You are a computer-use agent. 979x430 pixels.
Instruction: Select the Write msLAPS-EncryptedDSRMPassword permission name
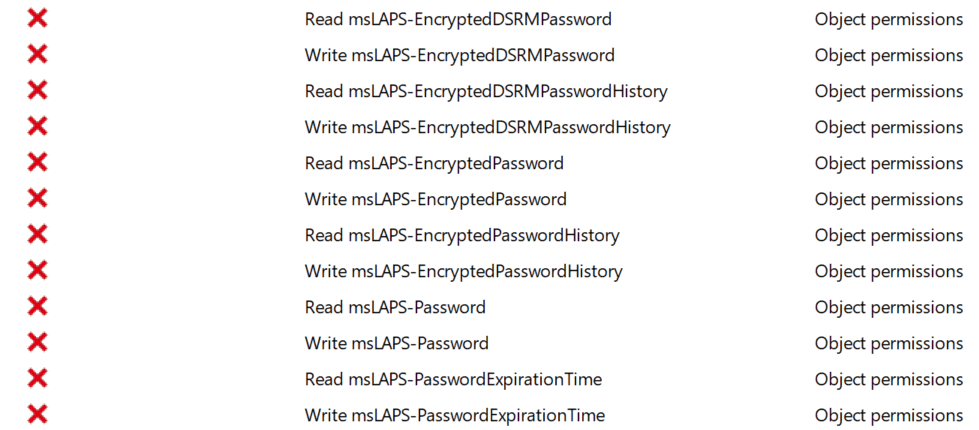[460, 55]
